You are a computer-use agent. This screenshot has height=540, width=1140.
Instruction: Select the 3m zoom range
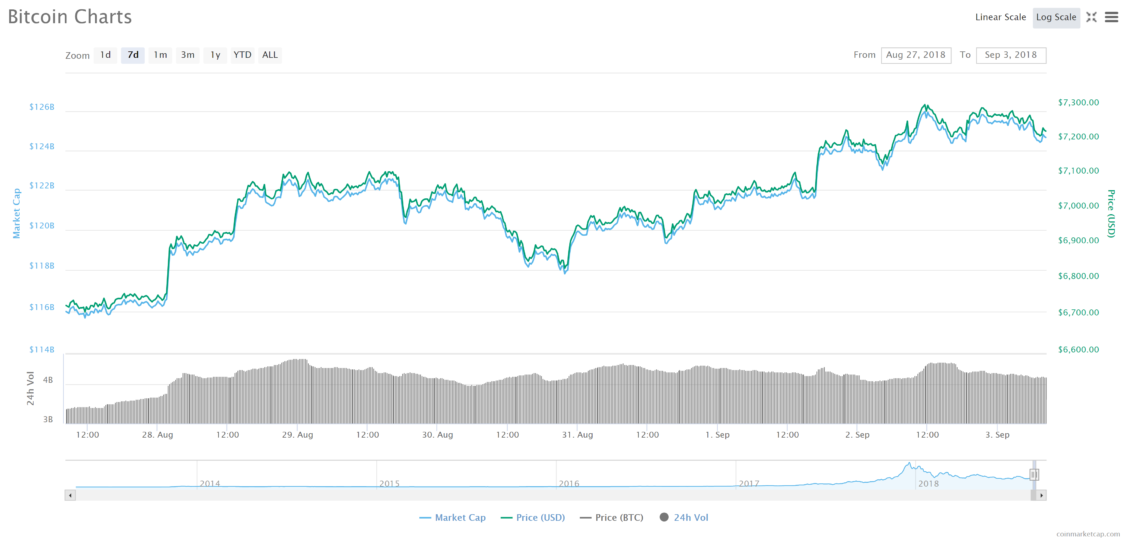188,55
